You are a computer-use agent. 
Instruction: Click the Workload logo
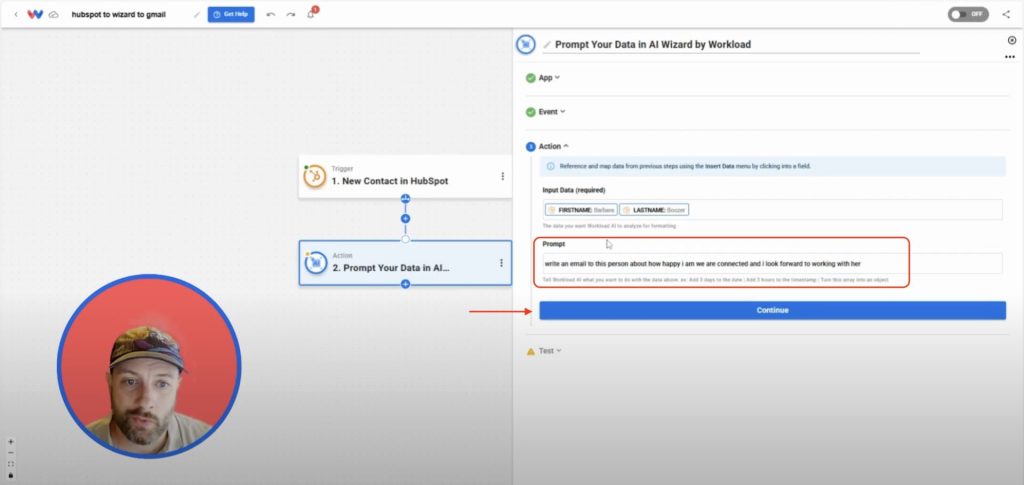35,14
